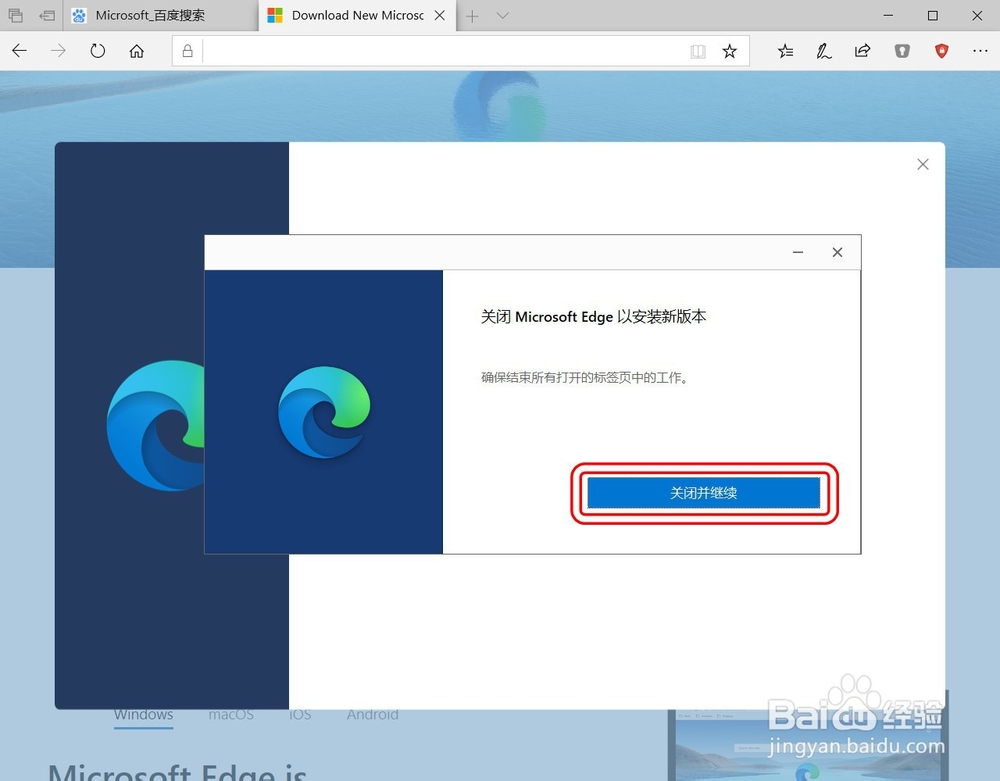Switch to Microsoft_百度搜索 tab
The height and width of the screenshot is (781, 1000).
161,15
